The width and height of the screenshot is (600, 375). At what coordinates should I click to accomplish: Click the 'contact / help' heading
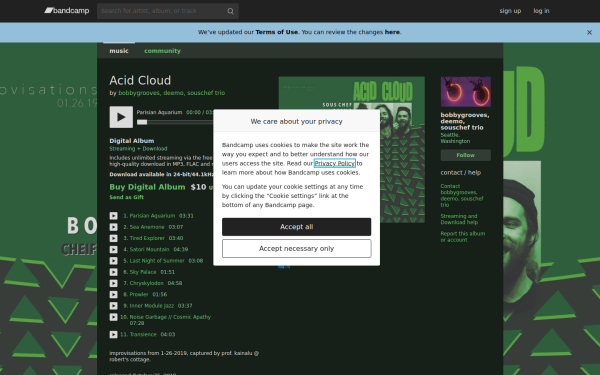point(461,173)
